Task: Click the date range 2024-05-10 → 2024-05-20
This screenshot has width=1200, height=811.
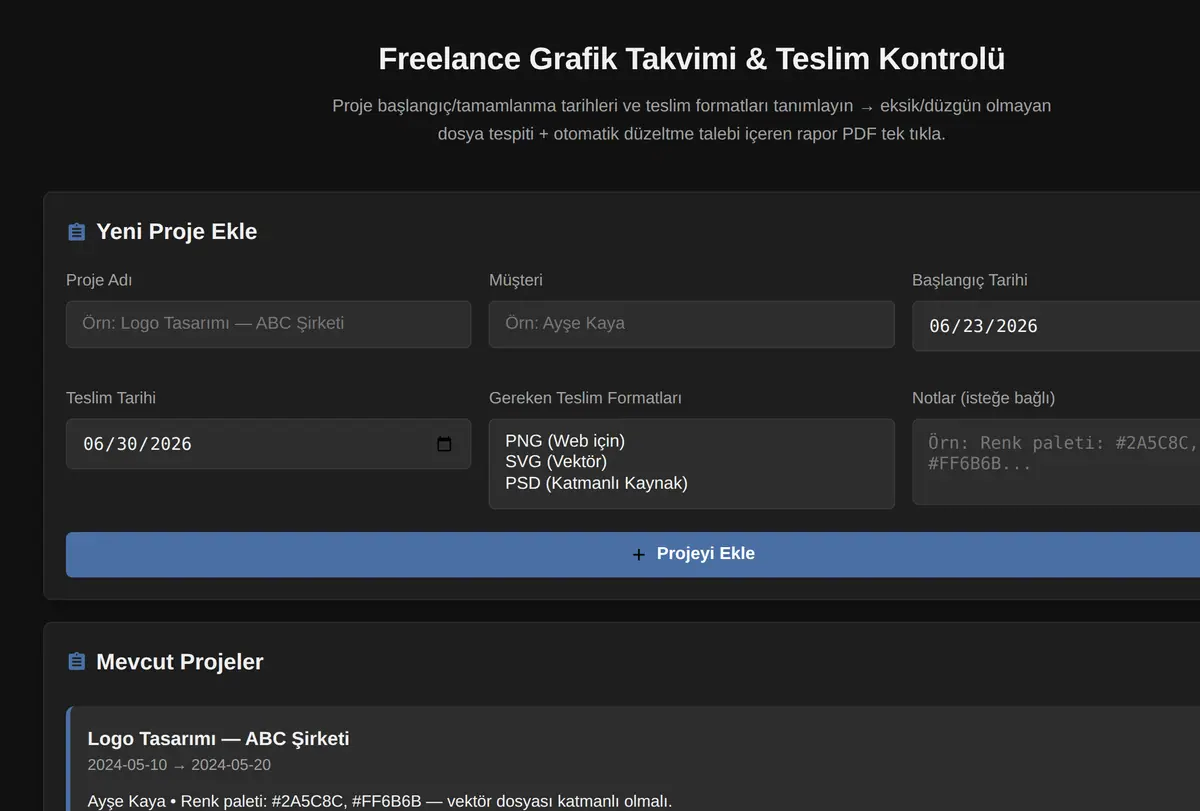Action: [179, 765]
